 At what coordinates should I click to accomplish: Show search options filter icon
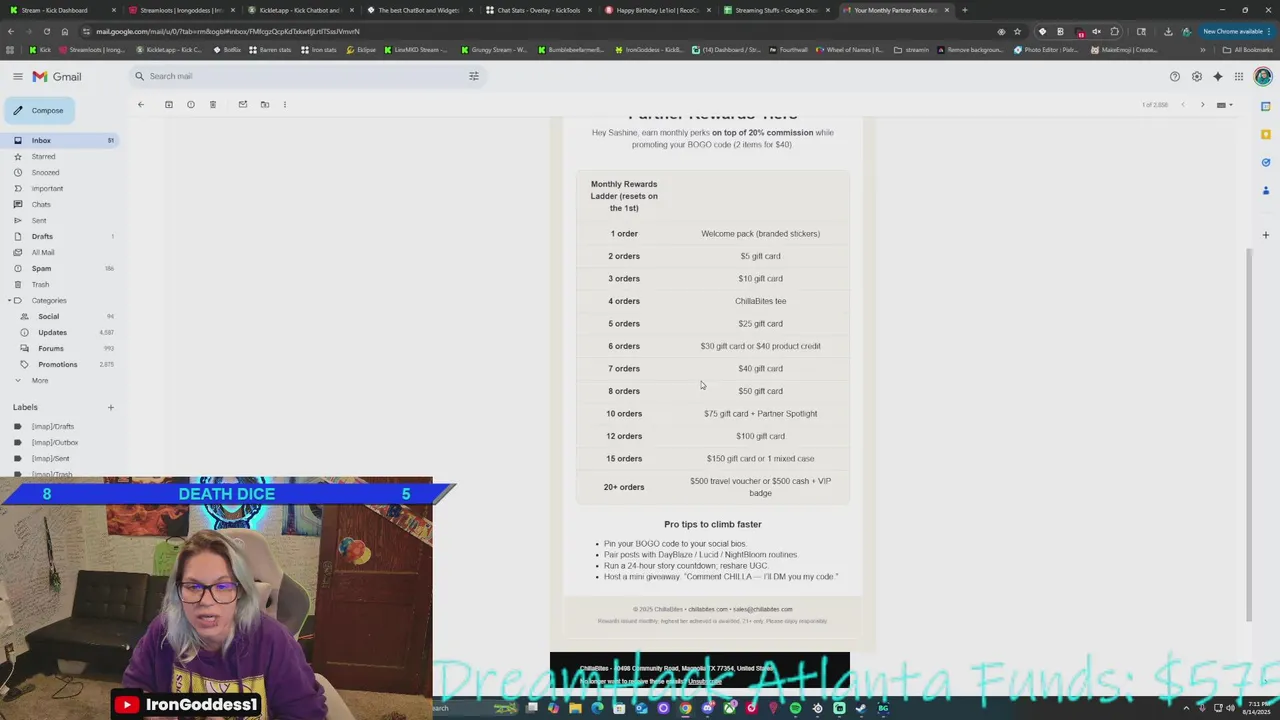[474, 76]
